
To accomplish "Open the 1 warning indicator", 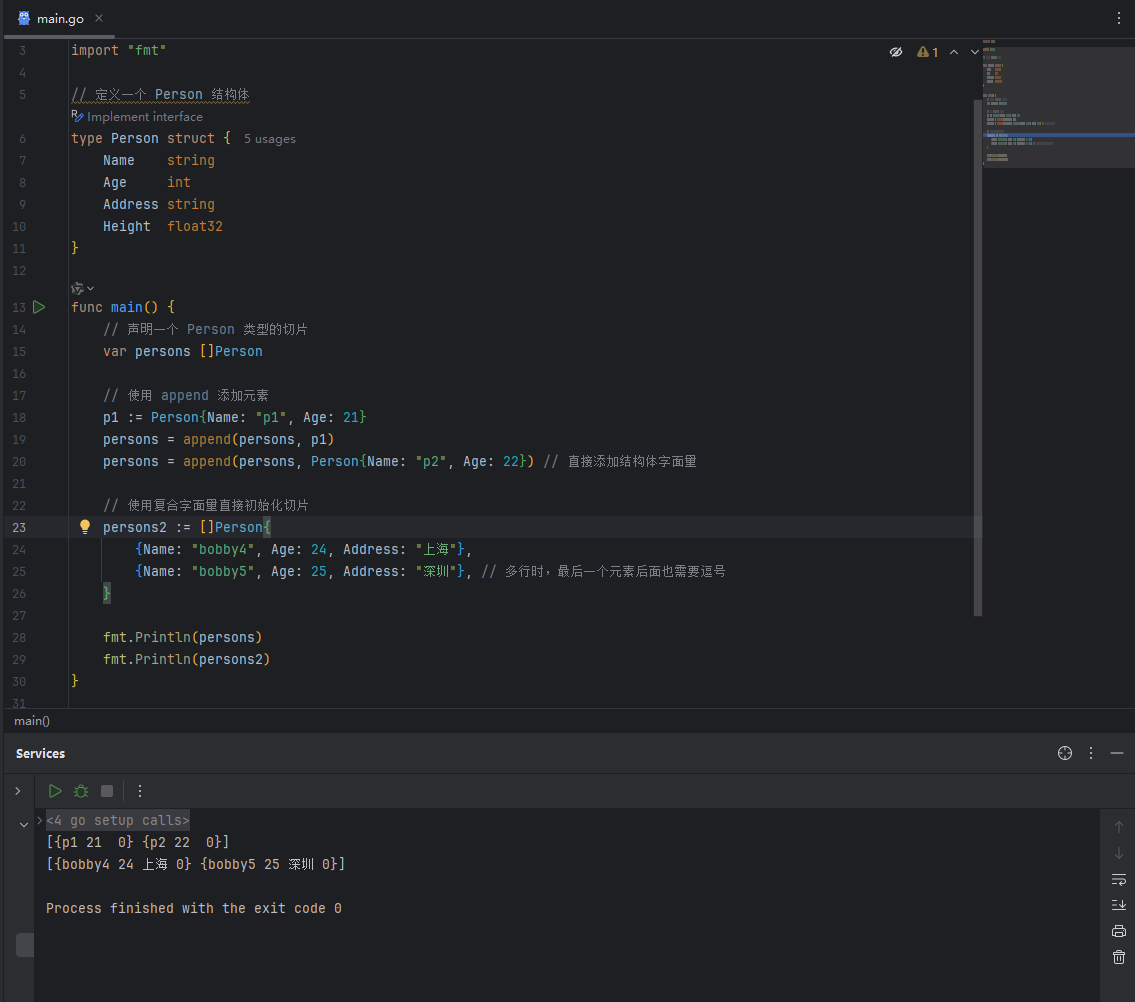I will click(x=927, y=52).
